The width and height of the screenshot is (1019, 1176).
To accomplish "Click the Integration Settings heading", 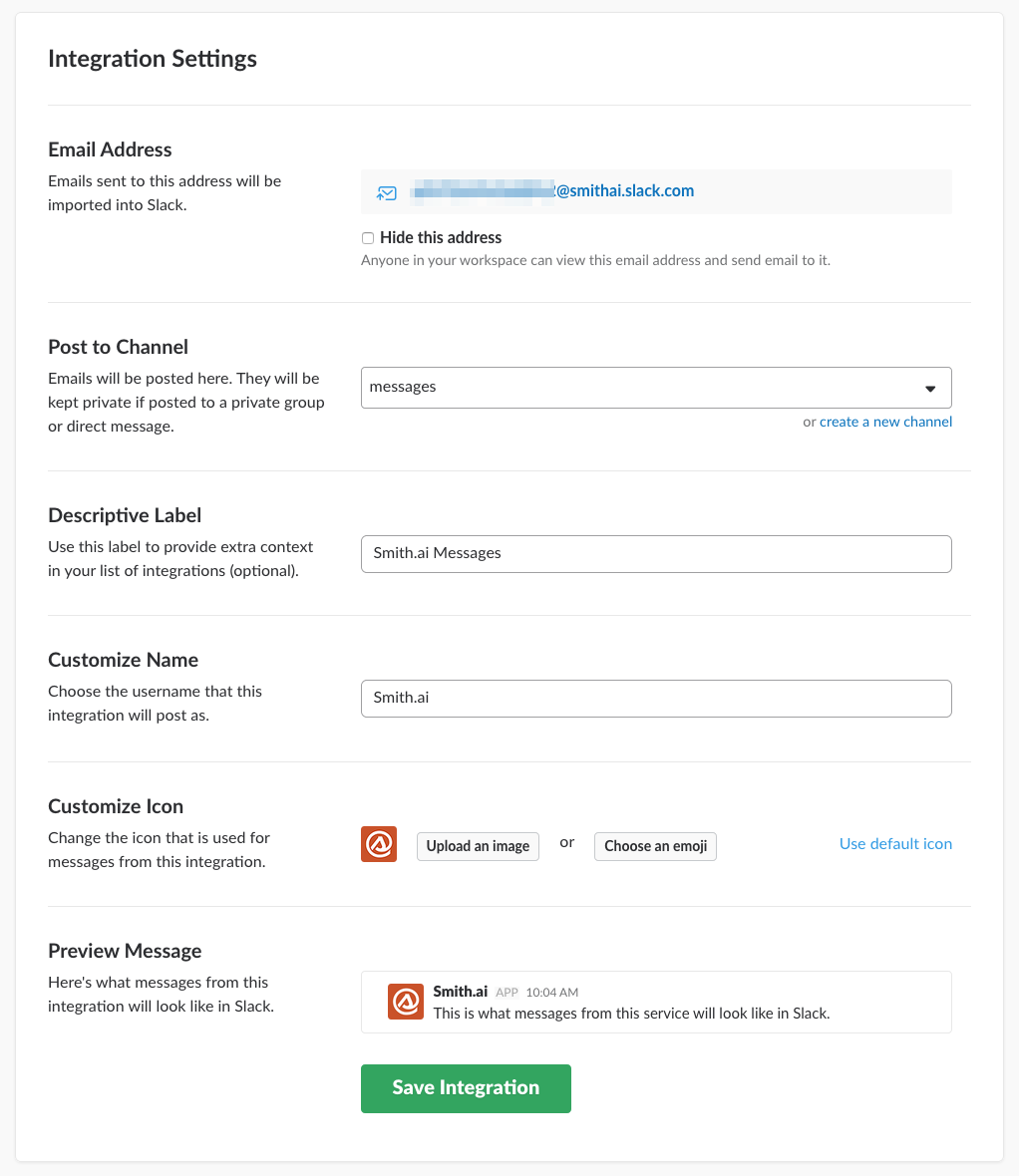I will click(153, 59).
